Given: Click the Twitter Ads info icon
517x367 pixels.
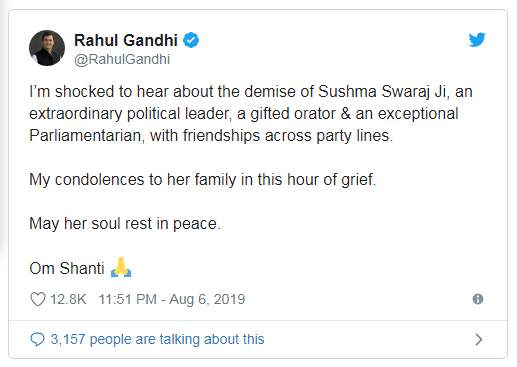Looking at the screenshot, I should point(478,299).
